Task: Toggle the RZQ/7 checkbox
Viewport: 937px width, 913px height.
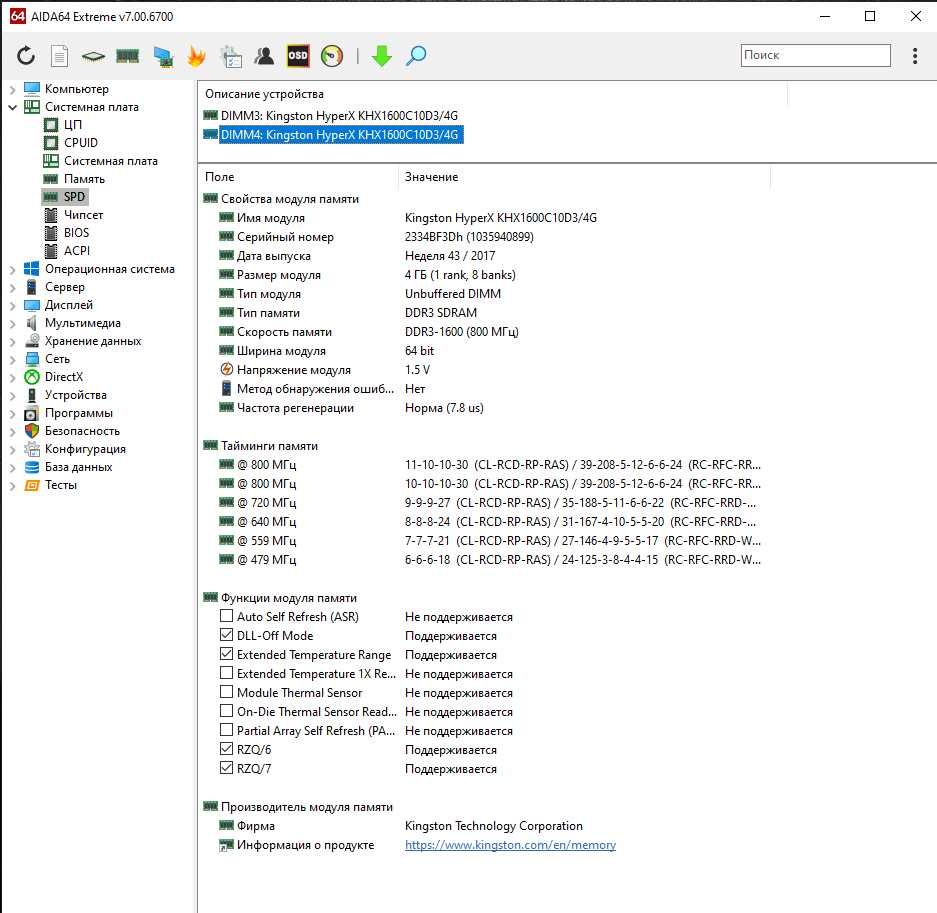Action: pos(226,768)
